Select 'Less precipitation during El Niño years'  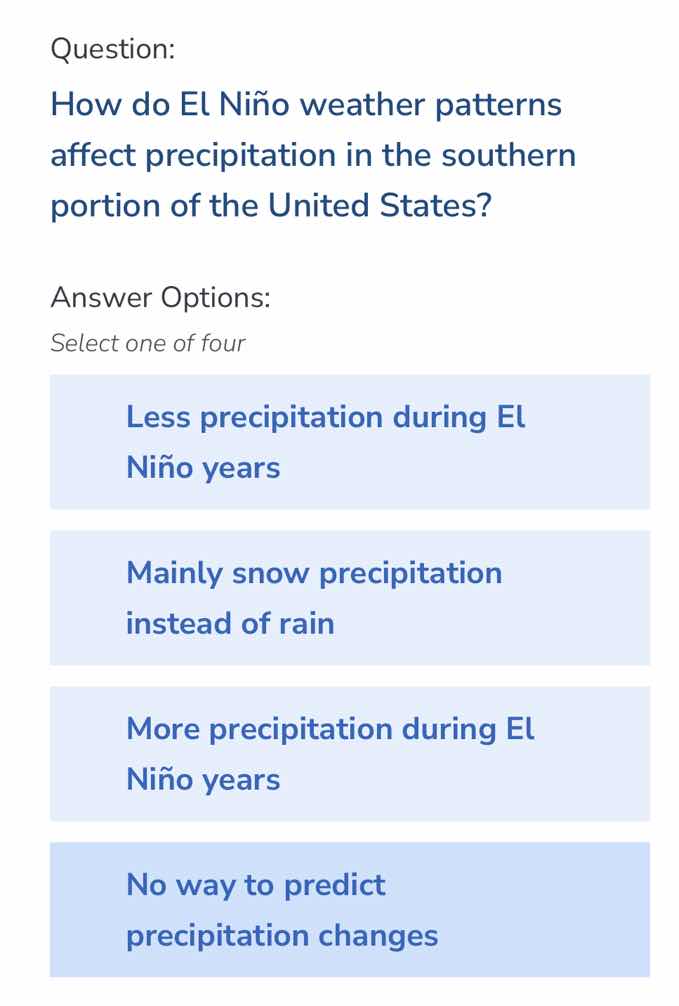[x=349, y=441]
